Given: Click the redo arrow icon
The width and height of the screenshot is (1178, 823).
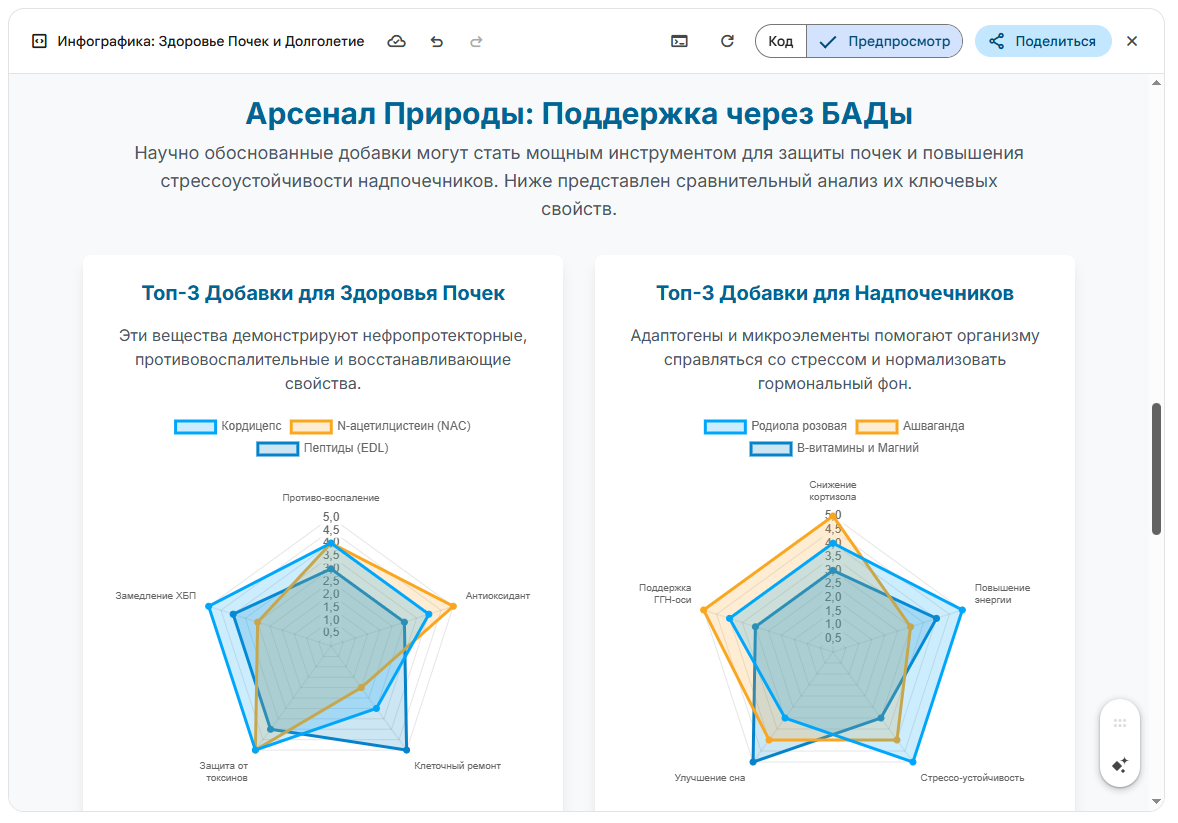Looking at the screenshot, I should point(476,41).
